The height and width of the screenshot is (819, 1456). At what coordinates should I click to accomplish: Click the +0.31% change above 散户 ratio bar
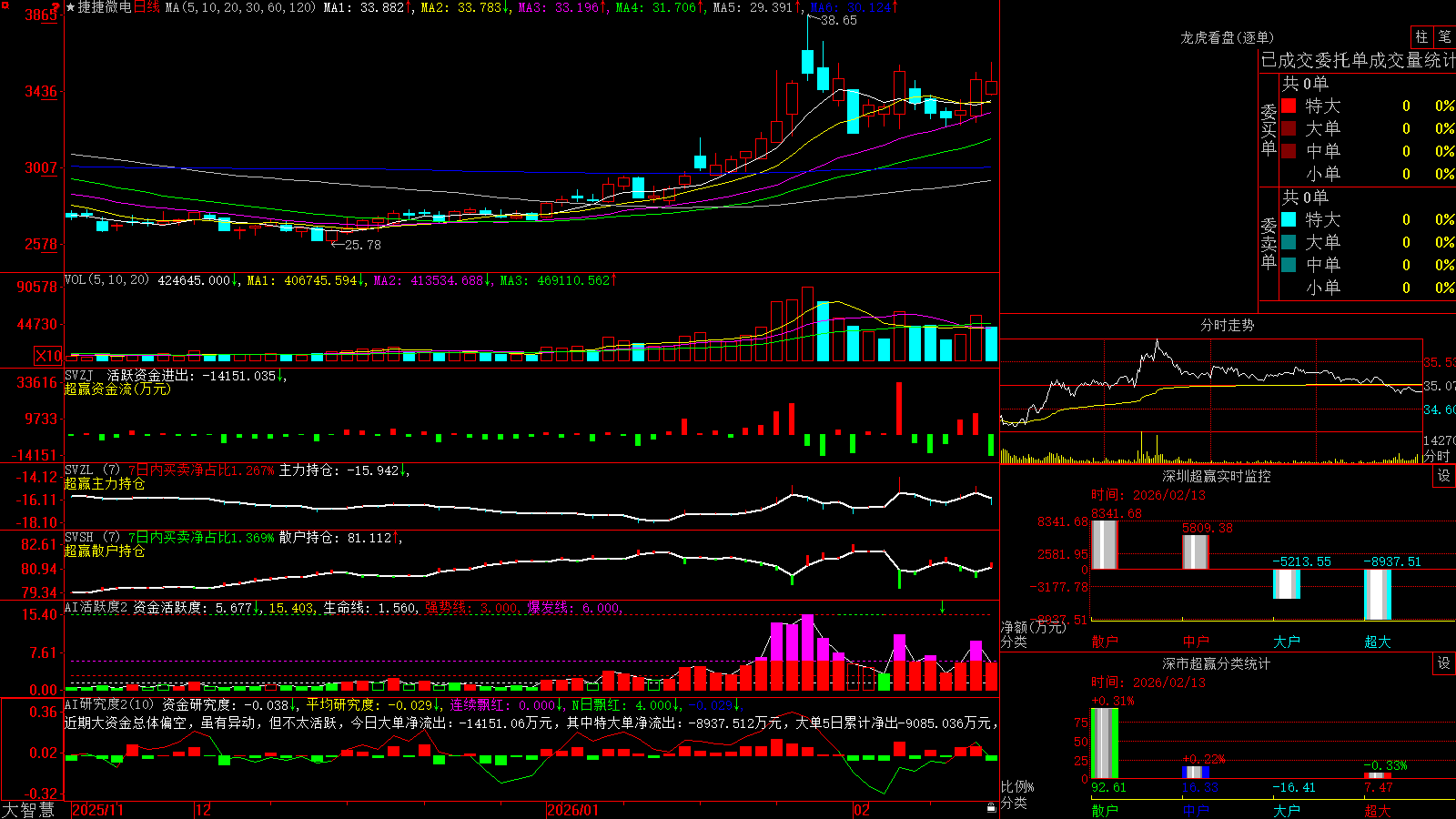(1113, 701)
